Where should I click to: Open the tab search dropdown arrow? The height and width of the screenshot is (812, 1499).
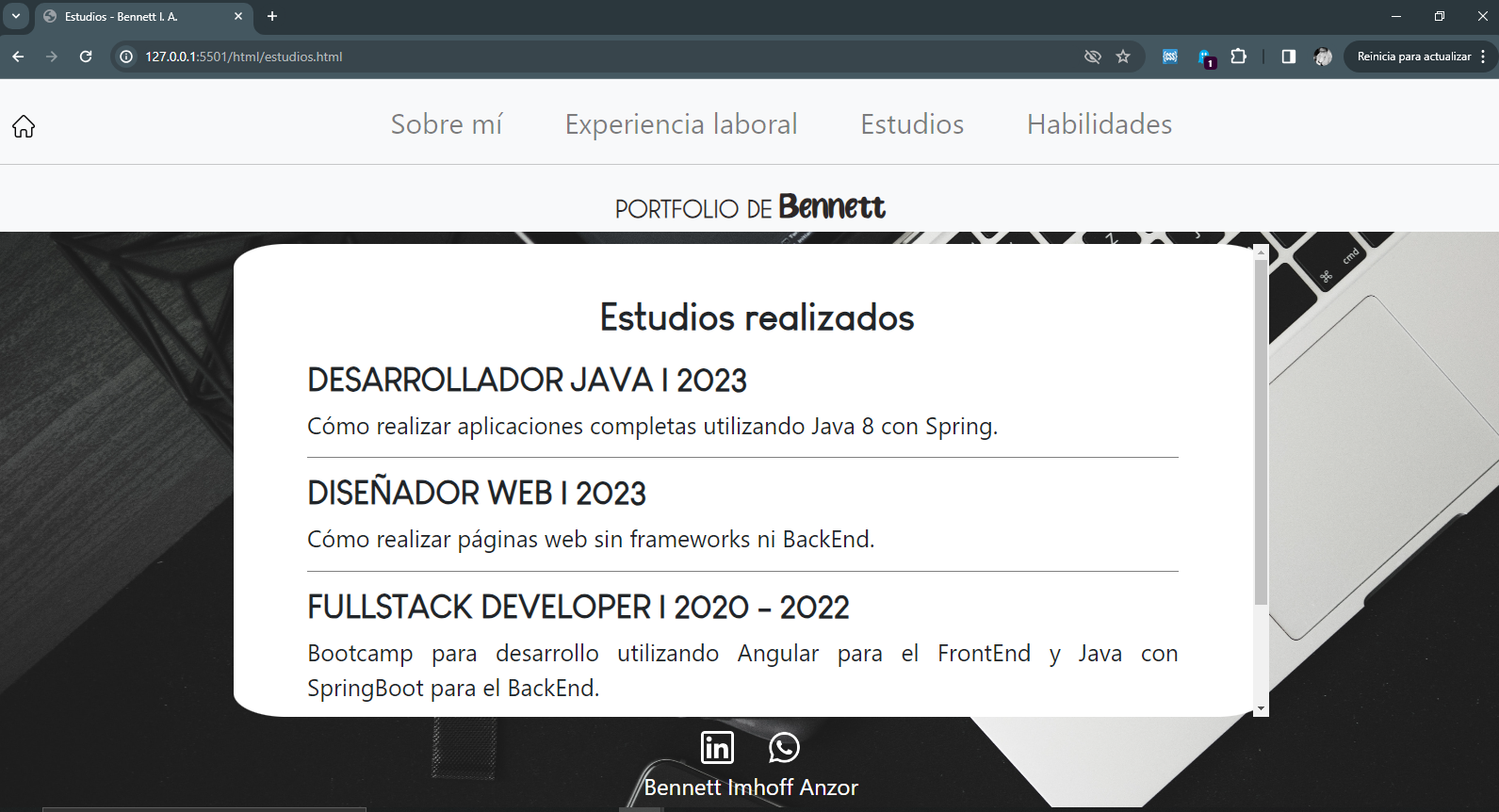pos(16,16)
